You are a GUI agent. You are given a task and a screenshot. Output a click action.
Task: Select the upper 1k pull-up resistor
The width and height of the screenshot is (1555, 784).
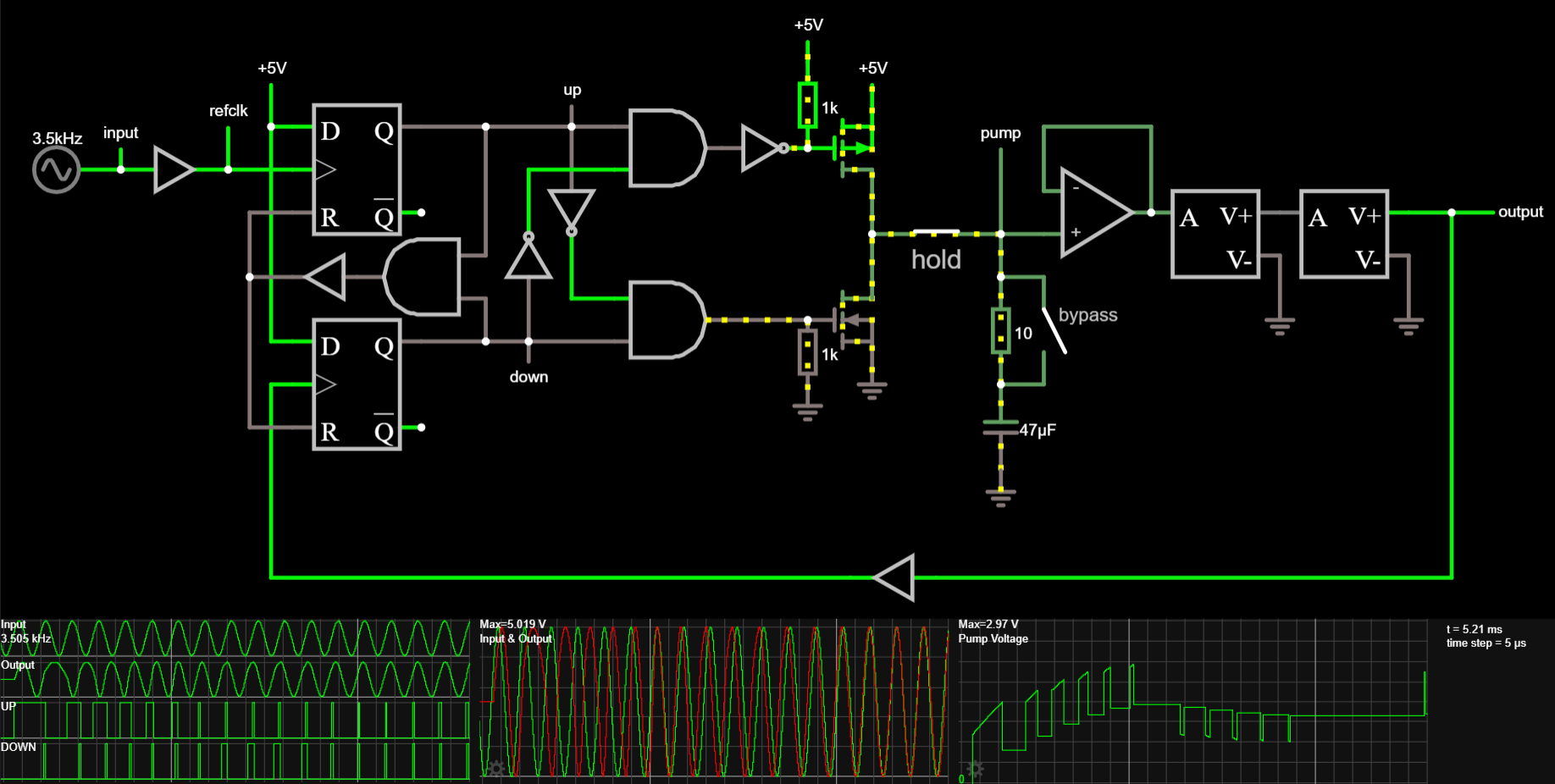pyautogui.click(x=808, y=105)
